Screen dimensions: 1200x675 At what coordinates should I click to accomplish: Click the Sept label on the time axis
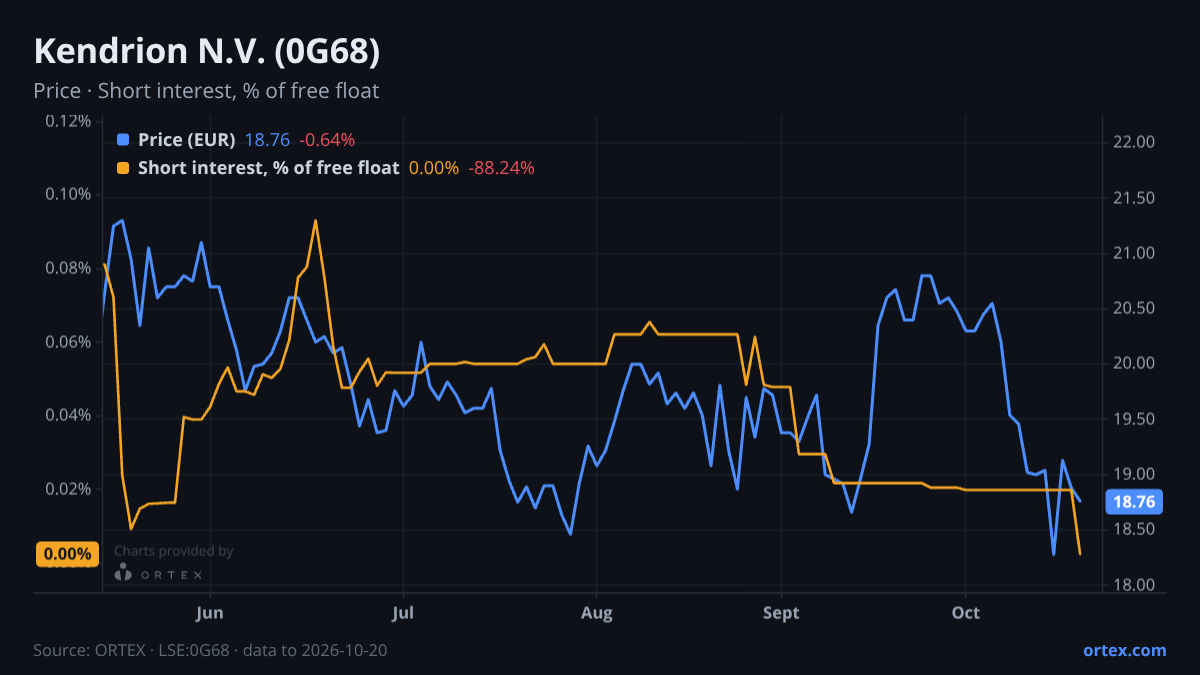tap(781, 612)
